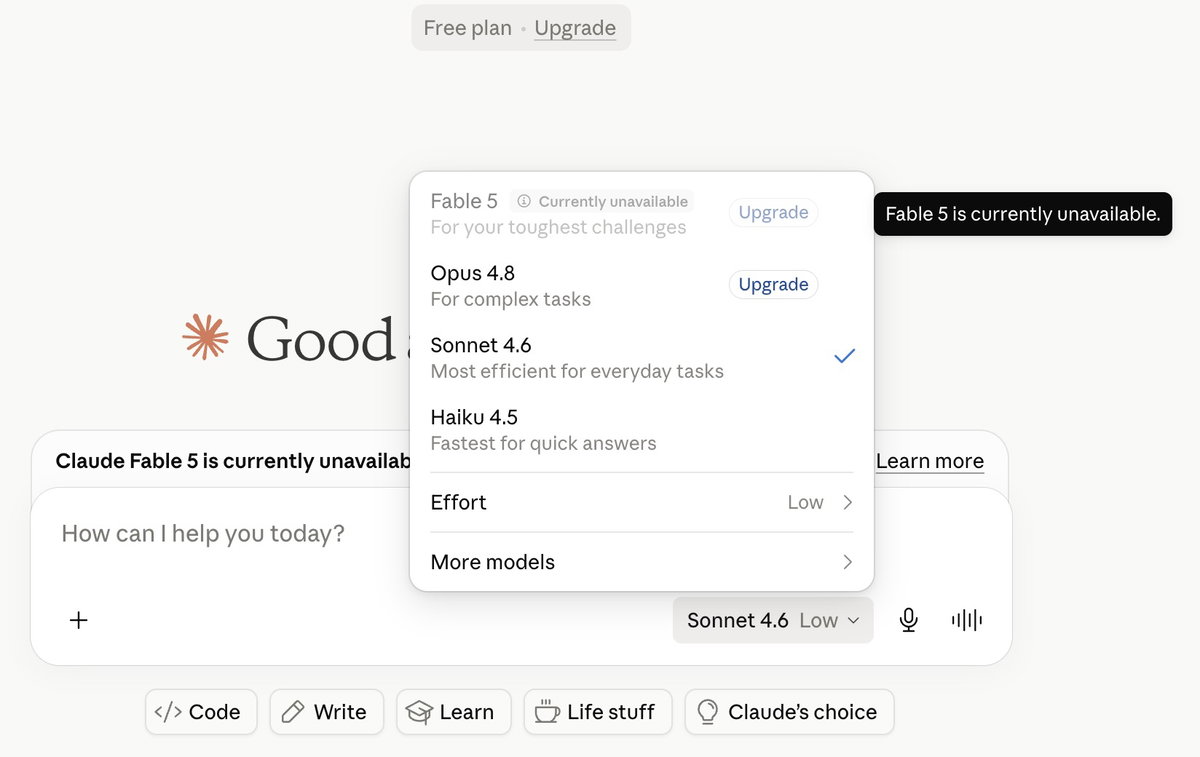Click the Code brackets icon
The height and width of the screenshot is (757, 1200).
coord(168,712)
